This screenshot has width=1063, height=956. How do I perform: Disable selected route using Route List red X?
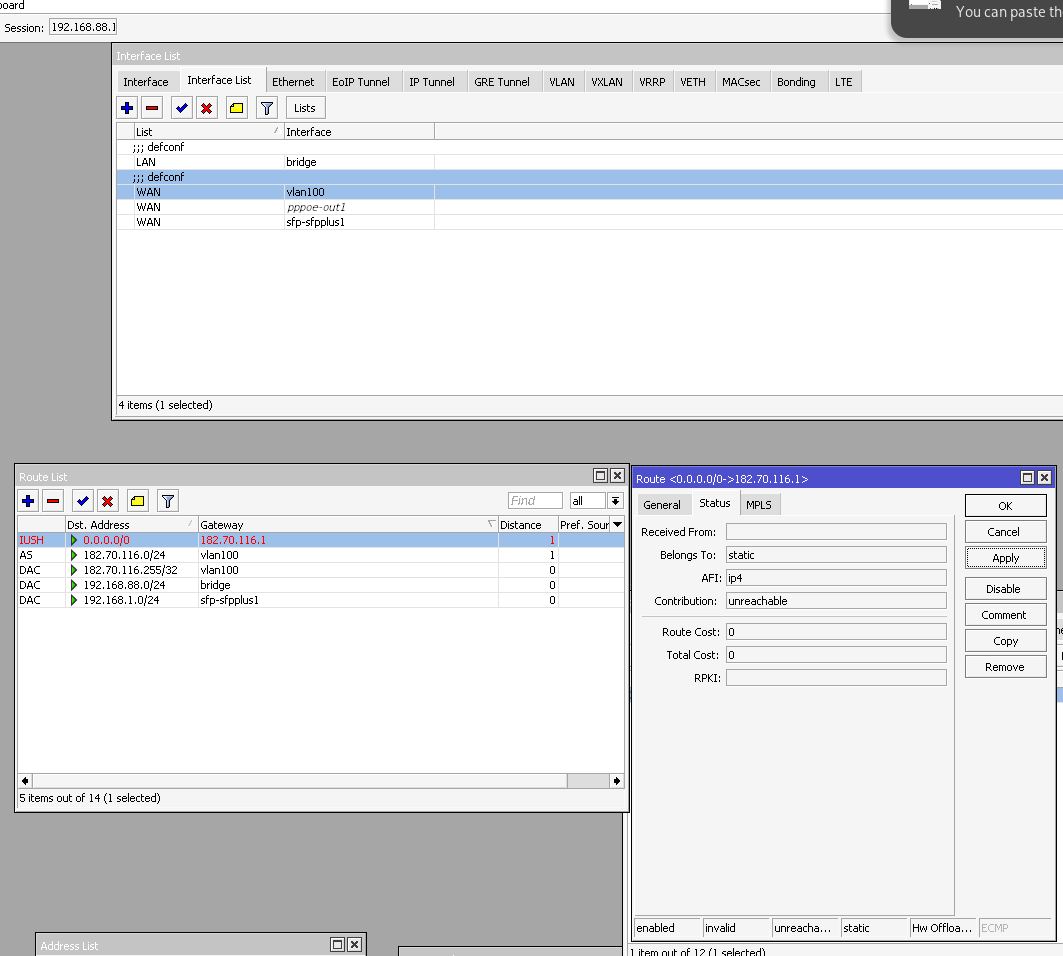(x=108, y=501)
